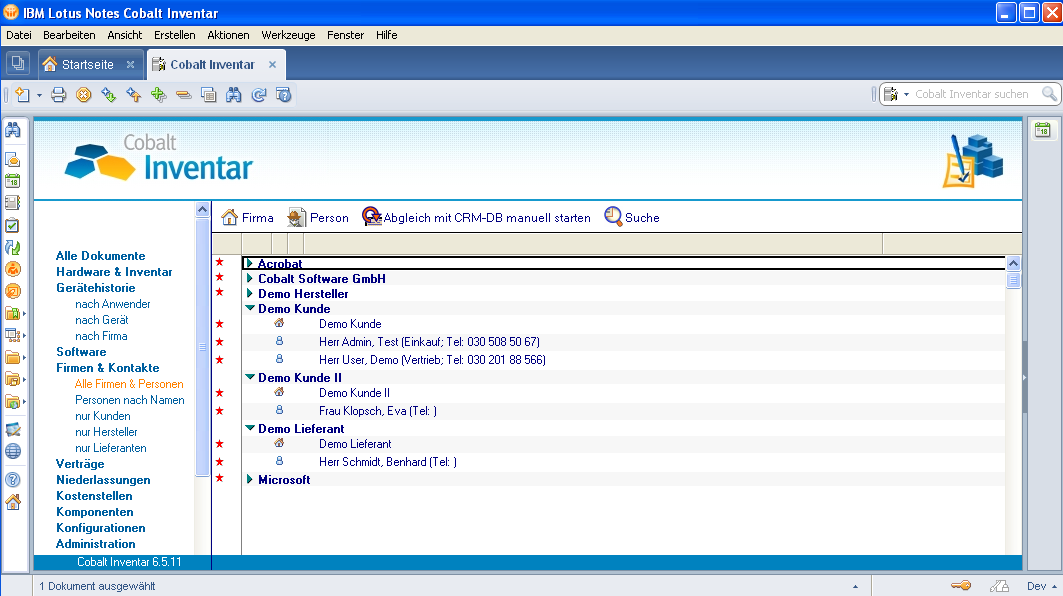
Task: Click the Navigate Previous (up arrow) icon
Action: [x=134, y=95]
